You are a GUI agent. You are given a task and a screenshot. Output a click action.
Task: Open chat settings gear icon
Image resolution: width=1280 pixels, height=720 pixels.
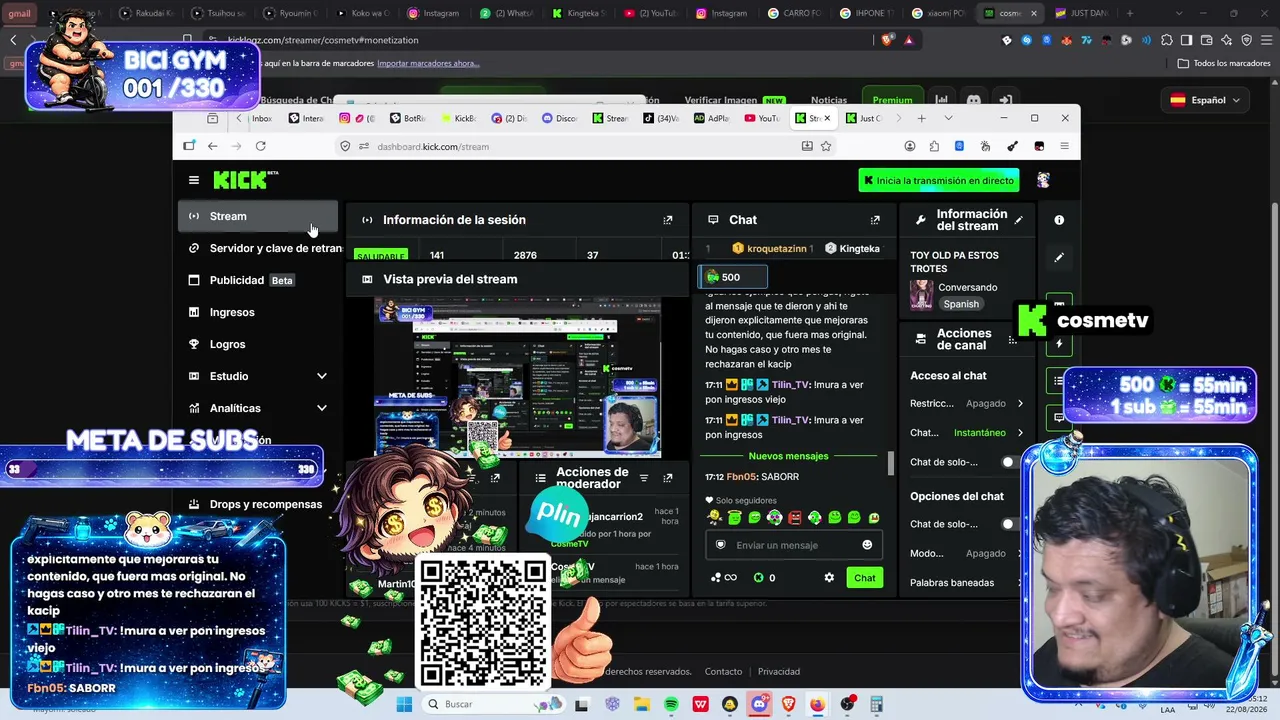[829, 577]
